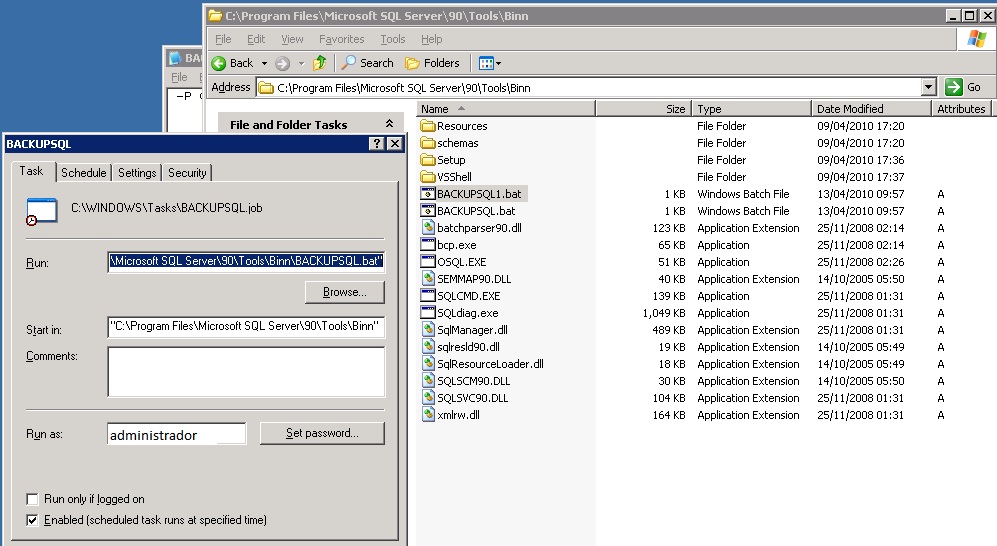This screenshot has height=546, width=997.
Task: Open the Views dropdown arrow
Action: (x=498, y=63)
